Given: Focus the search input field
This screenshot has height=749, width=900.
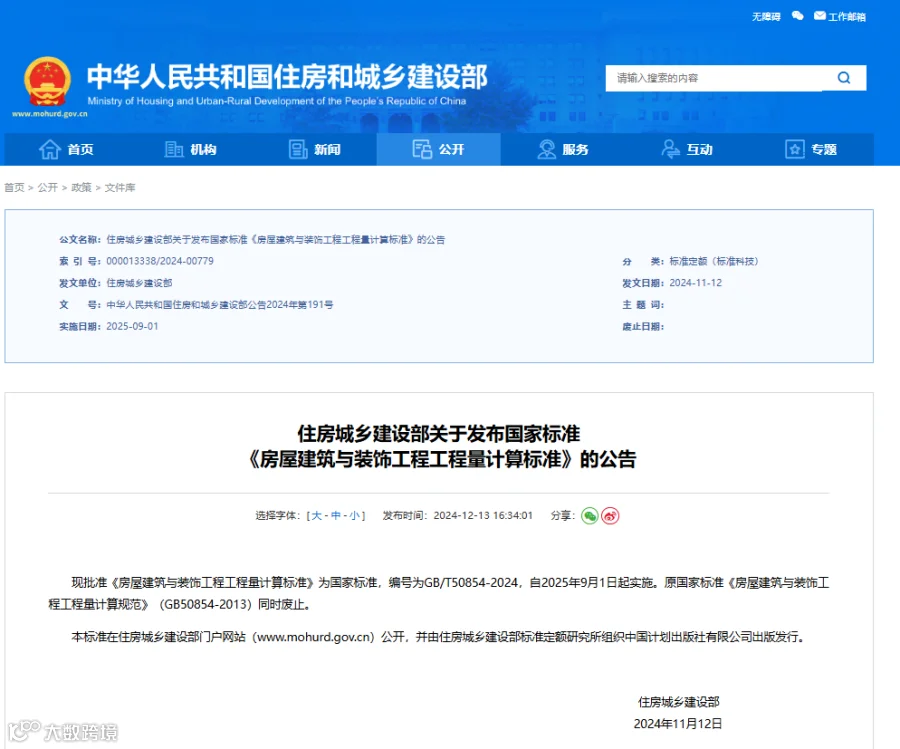Looking at the screenshot, I should coord(713,77).
